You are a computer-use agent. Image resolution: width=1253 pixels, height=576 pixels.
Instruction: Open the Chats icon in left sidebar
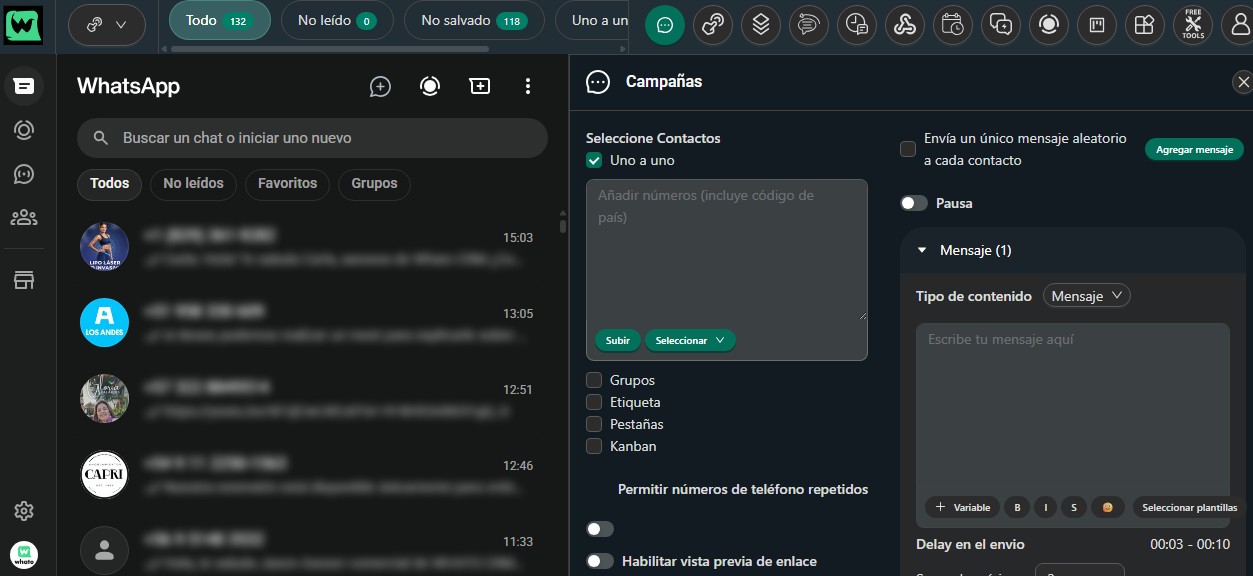tap(24, 86)
